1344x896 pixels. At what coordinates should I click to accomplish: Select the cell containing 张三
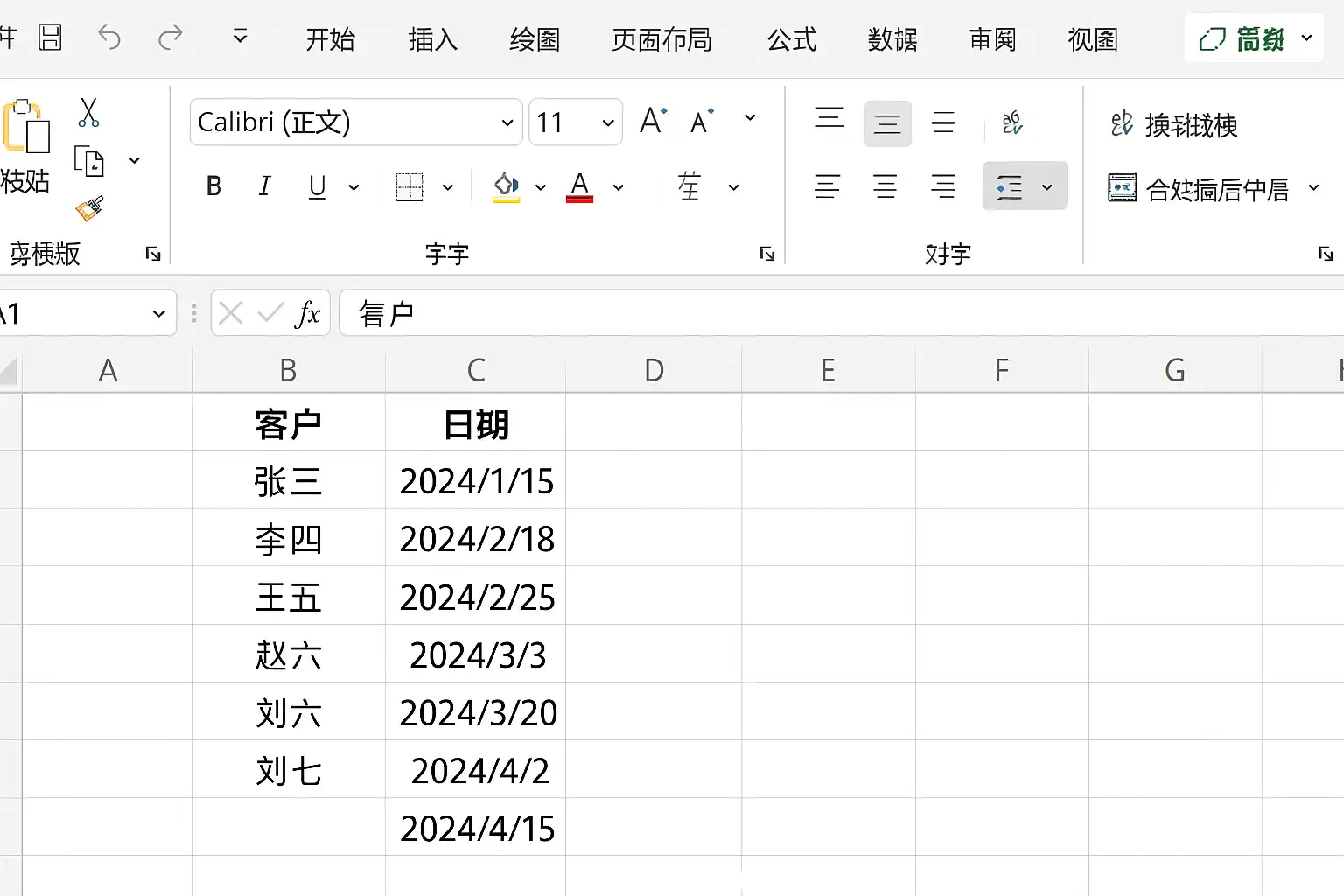pyautogui.click(x=289, y=480)
